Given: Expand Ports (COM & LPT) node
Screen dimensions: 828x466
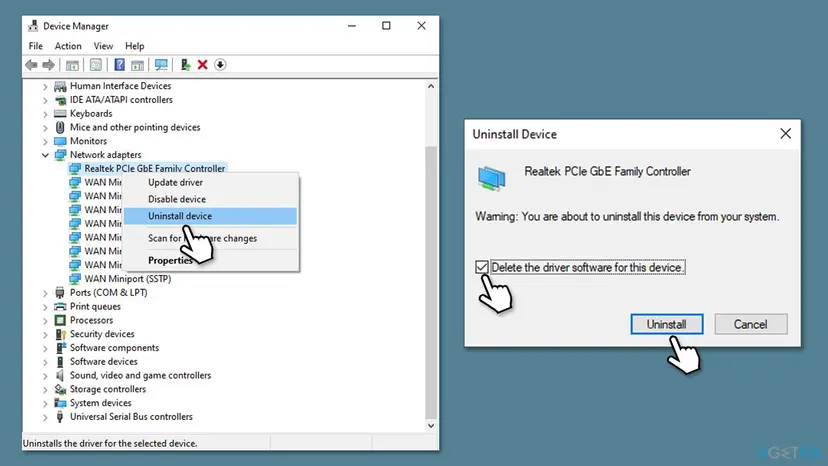Looking at the screenshot, I should (45, 293).
